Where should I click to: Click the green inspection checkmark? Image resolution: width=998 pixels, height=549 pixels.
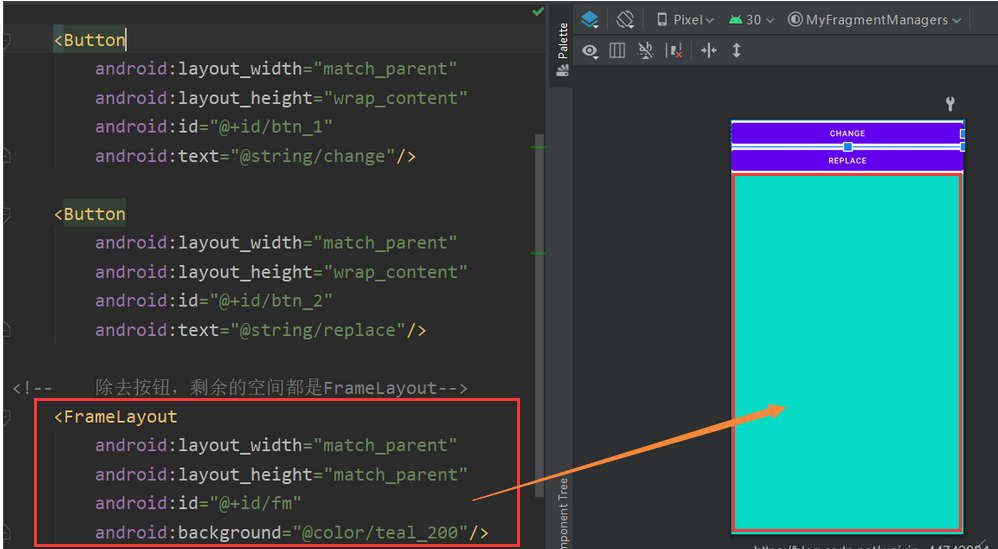point(538,11)
